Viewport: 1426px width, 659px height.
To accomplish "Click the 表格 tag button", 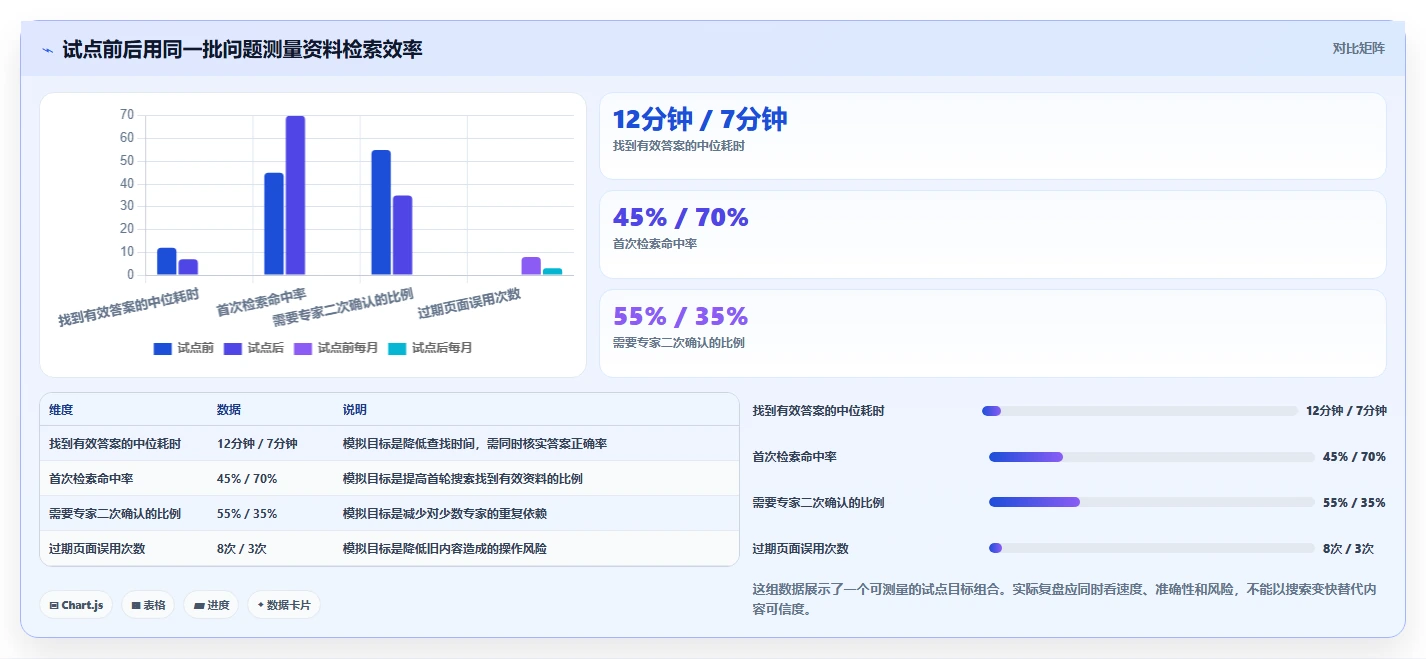I will click(x=147, y=605).
